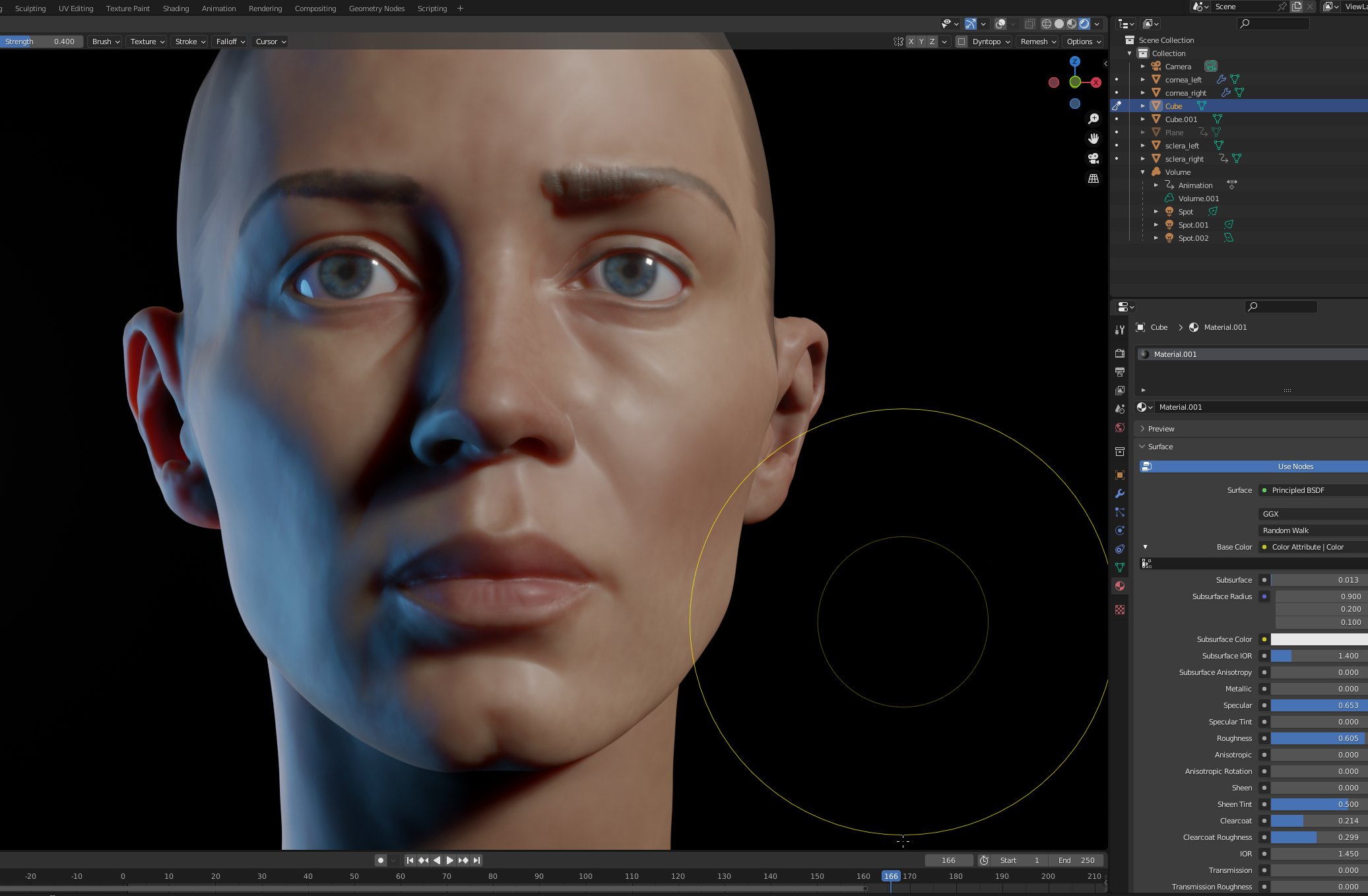Screen dimensions: 1368x896
Task: Open the World properties tab
Action: point(1119,428)
